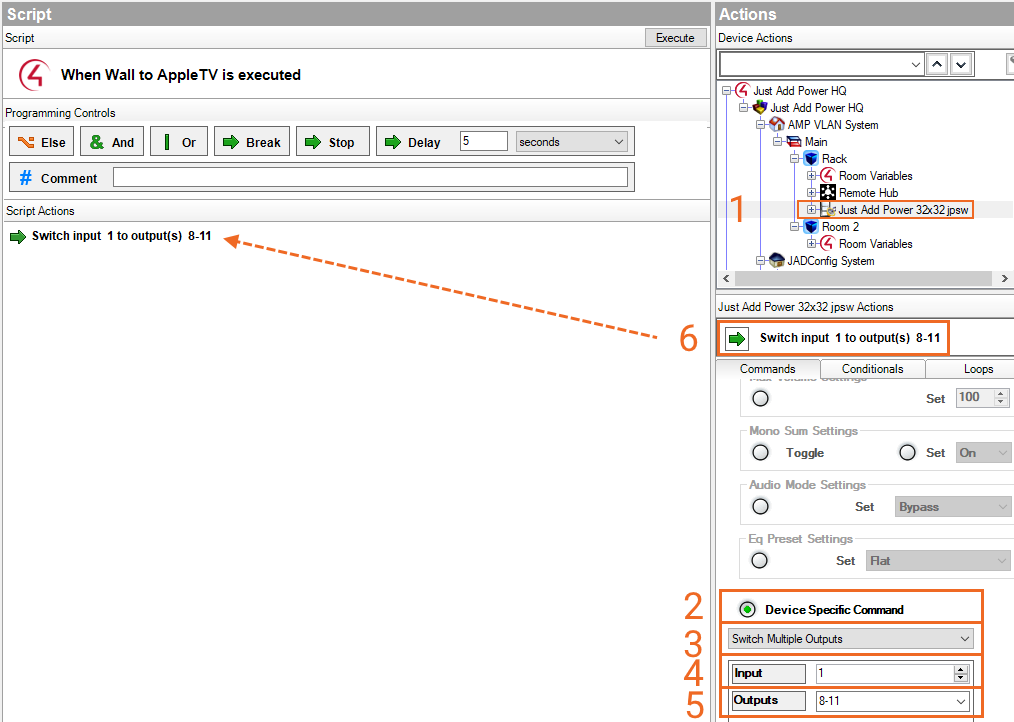Click the Input value spinner field
Screen dimensions: 1014x722
892,673
